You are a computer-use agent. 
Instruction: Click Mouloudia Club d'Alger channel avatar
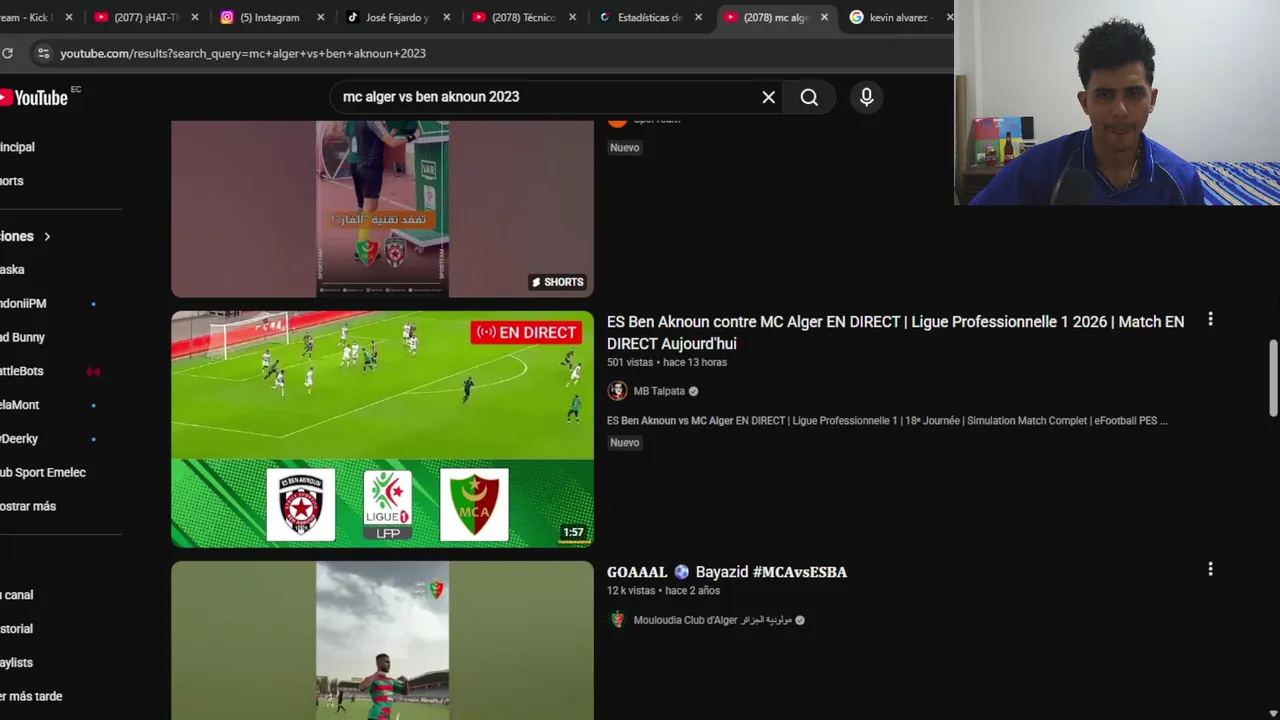click(617, 620)
